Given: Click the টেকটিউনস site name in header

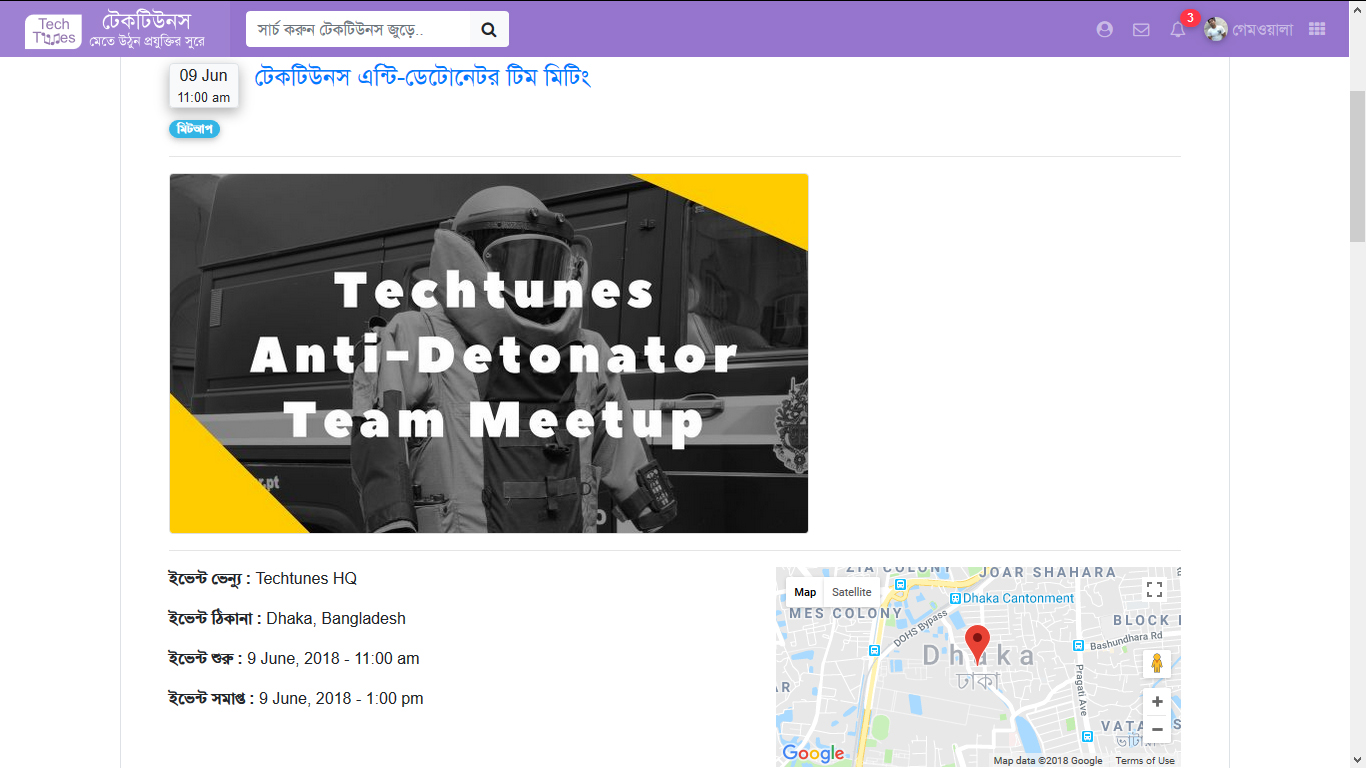Looking at the screenshot, I should pos(146,21).
